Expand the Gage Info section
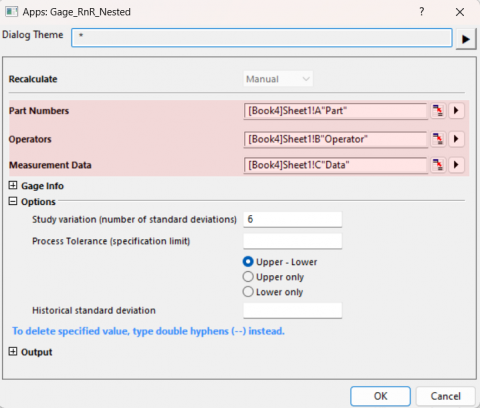The width and height of the screenshot is (480, 408). (x=13, y=185)
